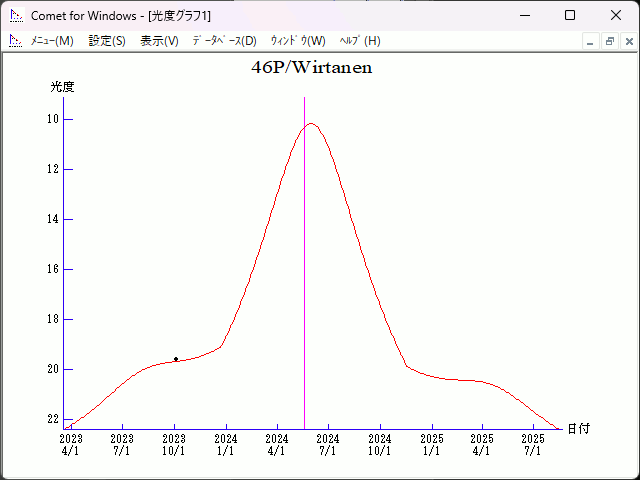
Task: Click the 2023 10/1 date label
Action: click(x=174, y=445)
